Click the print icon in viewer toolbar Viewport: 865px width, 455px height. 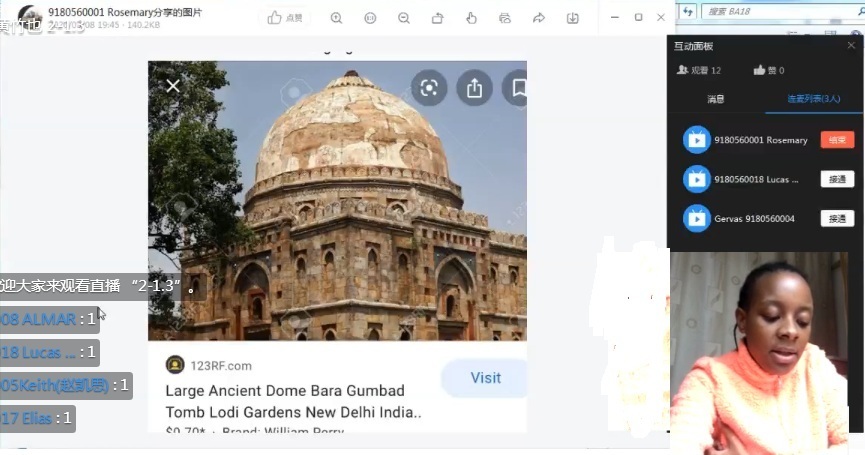(505, 18)
